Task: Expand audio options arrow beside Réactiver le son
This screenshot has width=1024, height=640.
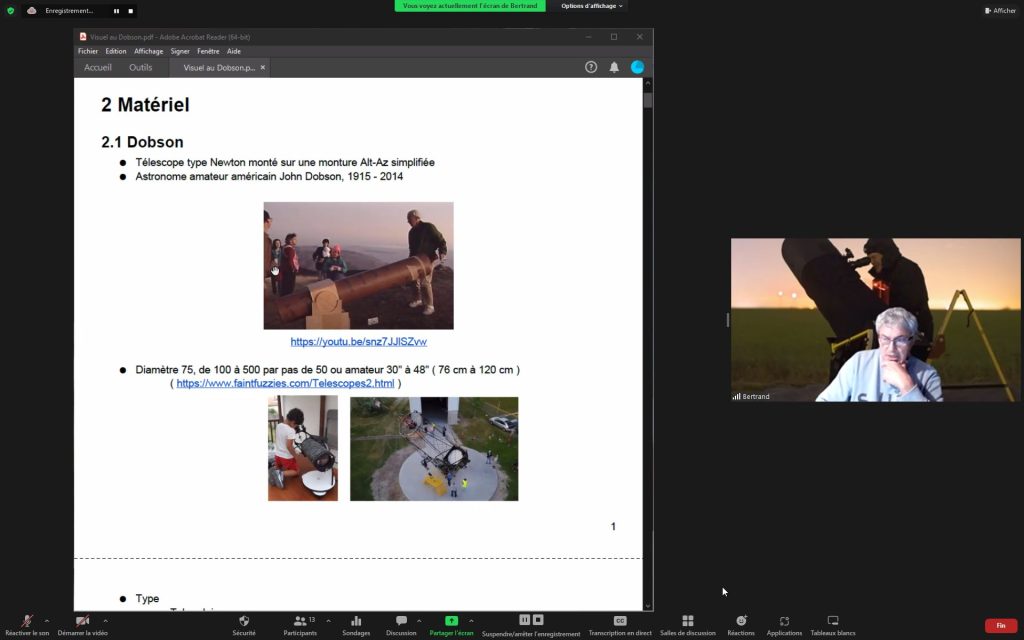Action: (x=47, y=621)
